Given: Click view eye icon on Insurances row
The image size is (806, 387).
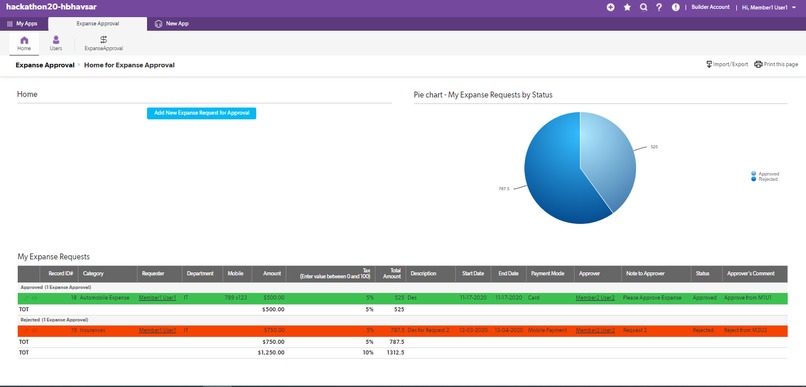Looking at the screenshot, I should point(34,330).
